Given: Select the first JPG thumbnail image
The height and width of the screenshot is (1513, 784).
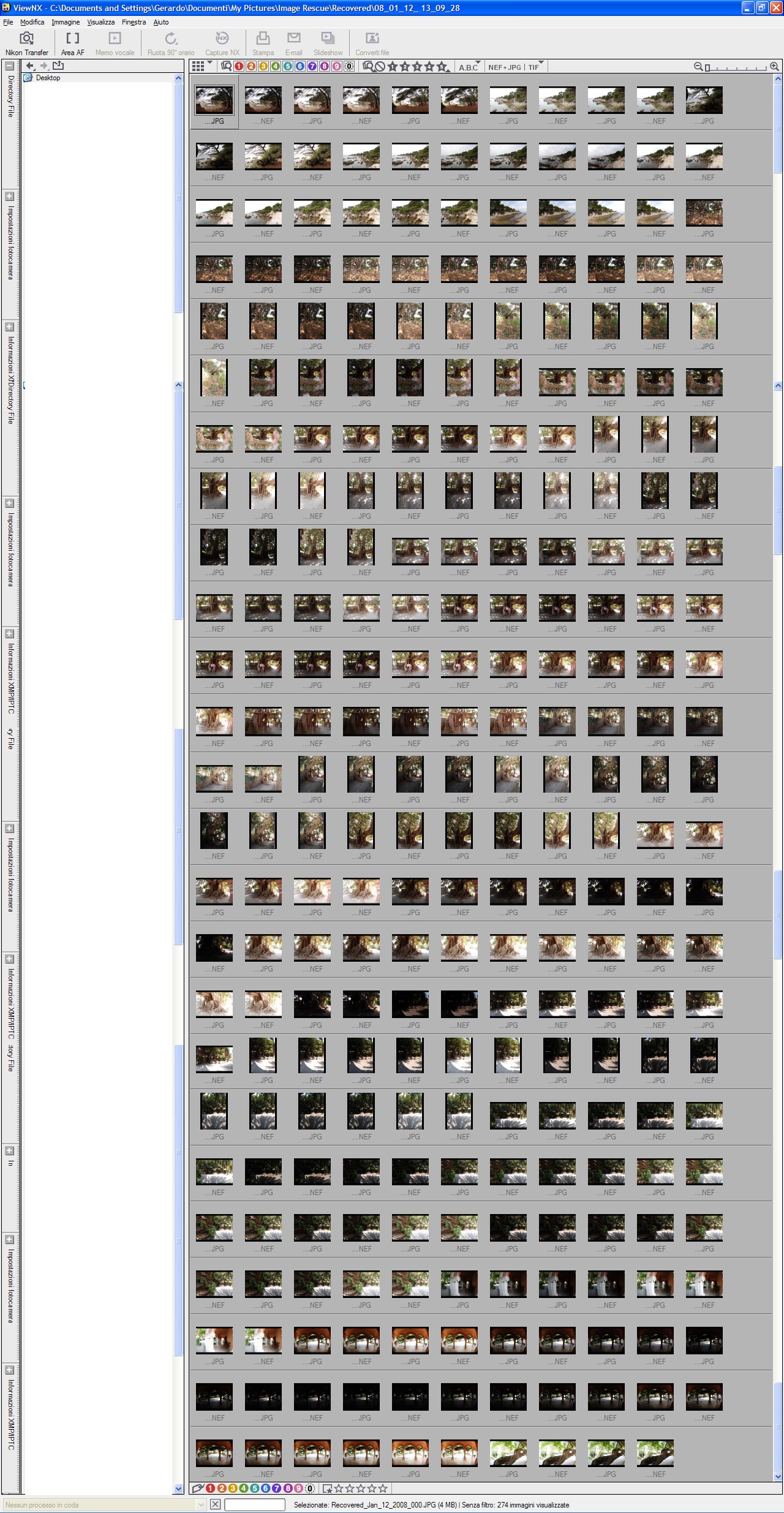Looking at the screenshot, I should click(214, 100).
